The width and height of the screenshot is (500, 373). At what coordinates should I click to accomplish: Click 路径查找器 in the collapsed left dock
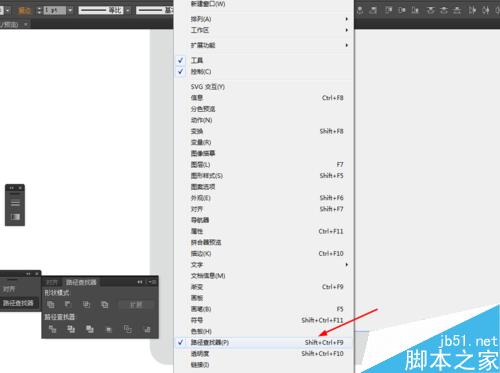click(20, 303)
